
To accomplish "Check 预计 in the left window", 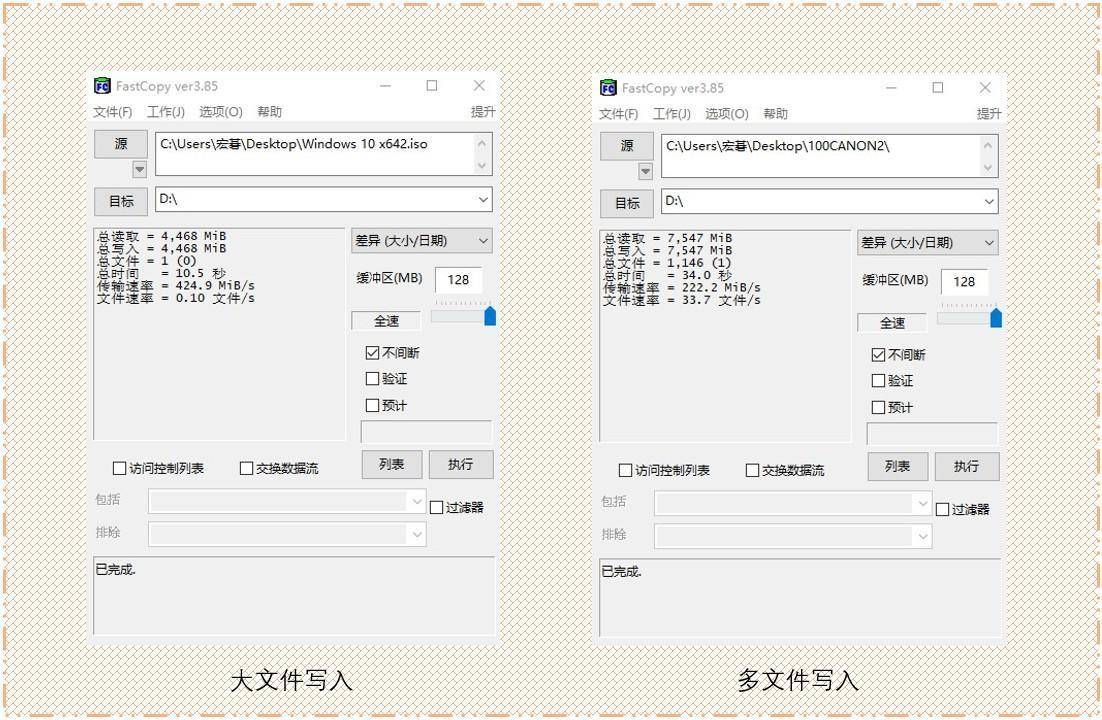I will tap(373, 404).
